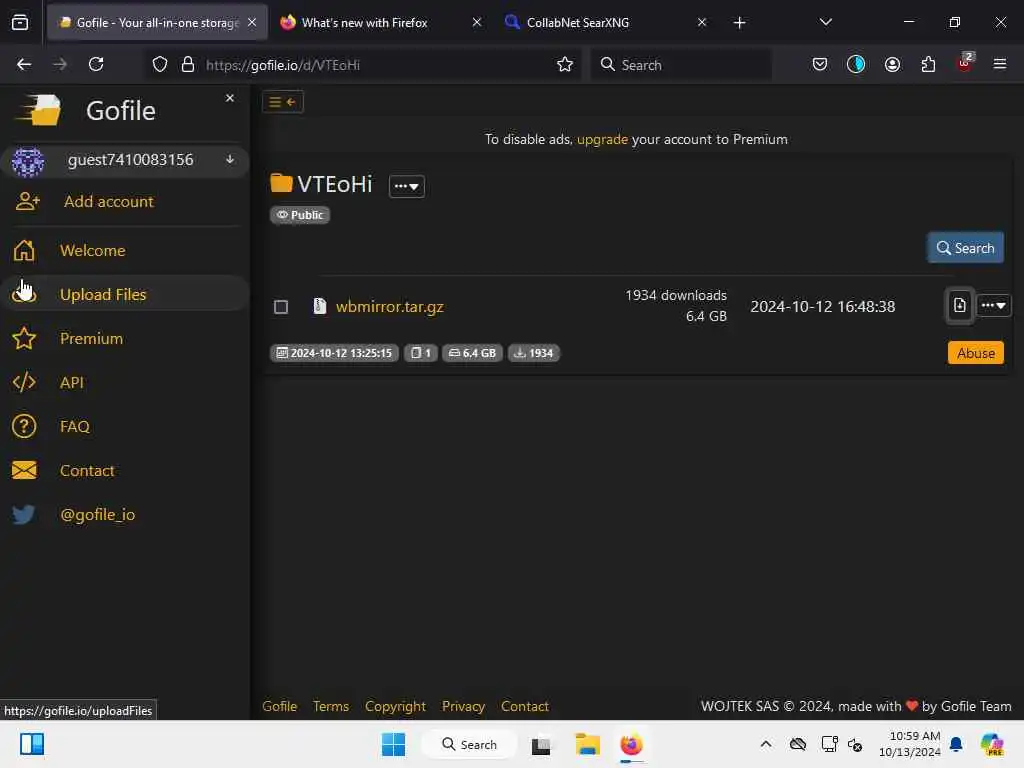Click the question mark icon beside FAQ
Screen dimensions: 1024x768
pos(24,426)
